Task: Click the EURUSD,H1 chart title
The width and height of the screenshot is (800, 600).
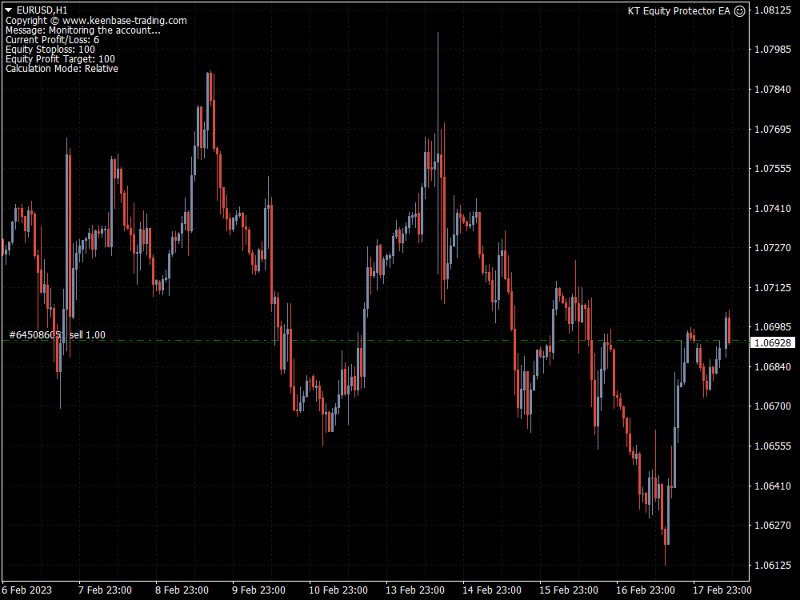Action: pyautogui.click(x=42, y=10)
